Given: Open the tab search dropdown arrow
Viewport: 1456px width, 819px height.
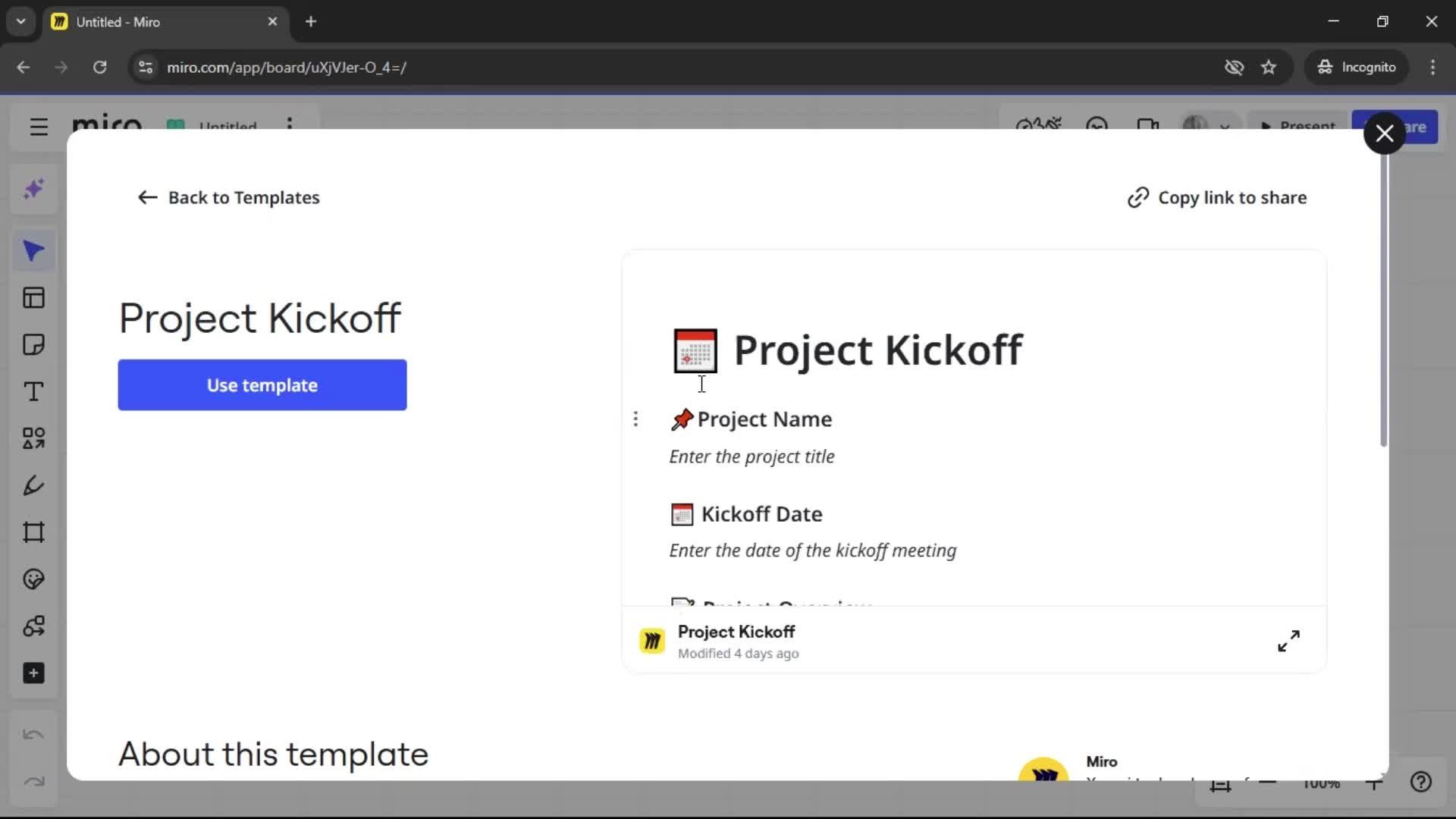Looking at the screenshot, I should [21, 21].
